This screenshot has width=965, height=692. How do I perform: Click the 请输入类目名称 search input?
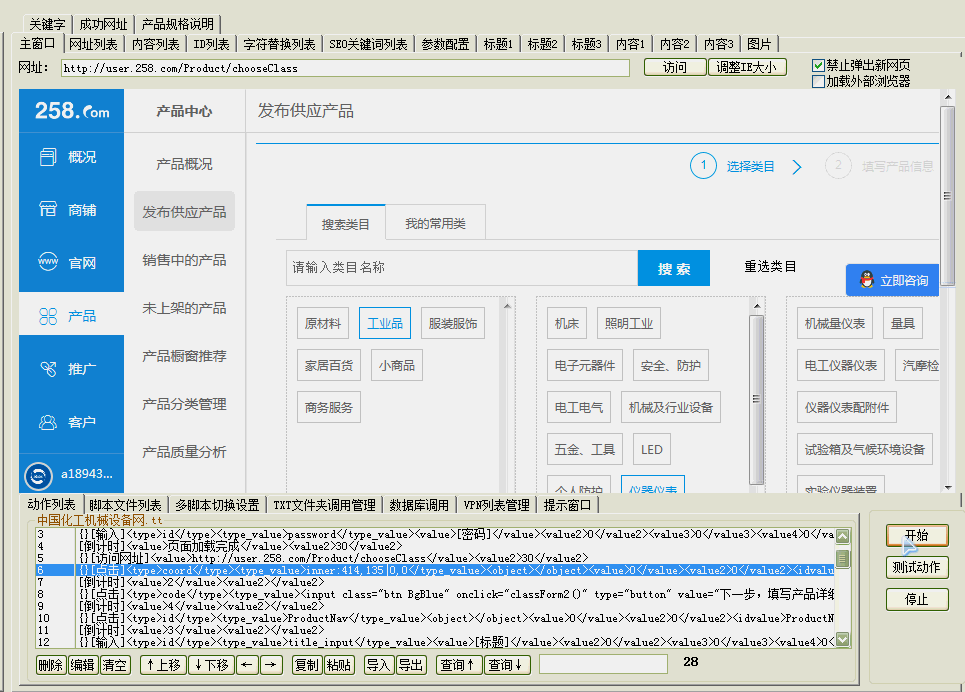click(462, 268)
